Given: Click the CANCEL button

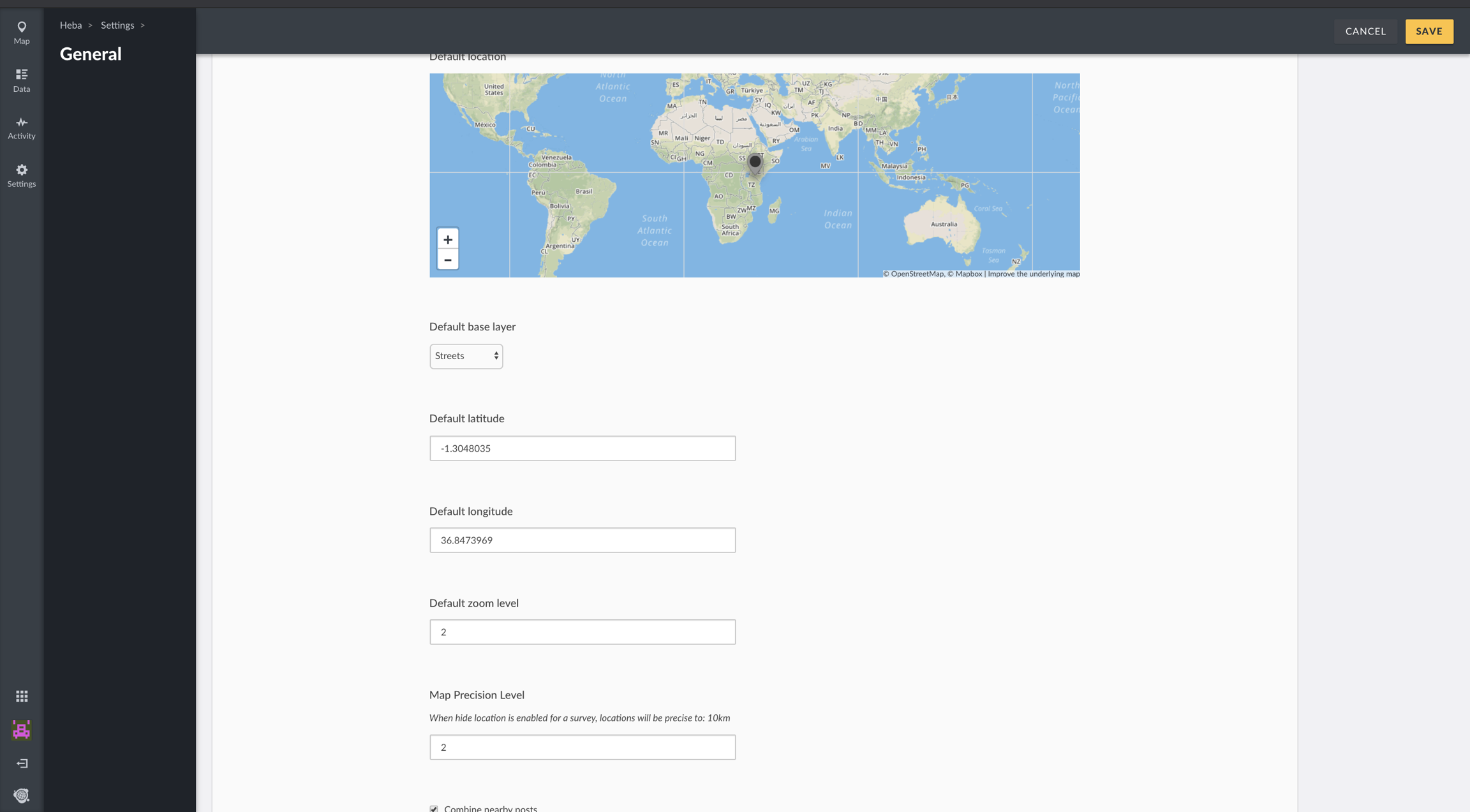Looking at the screenshot, I should [x=1365, y=31].
